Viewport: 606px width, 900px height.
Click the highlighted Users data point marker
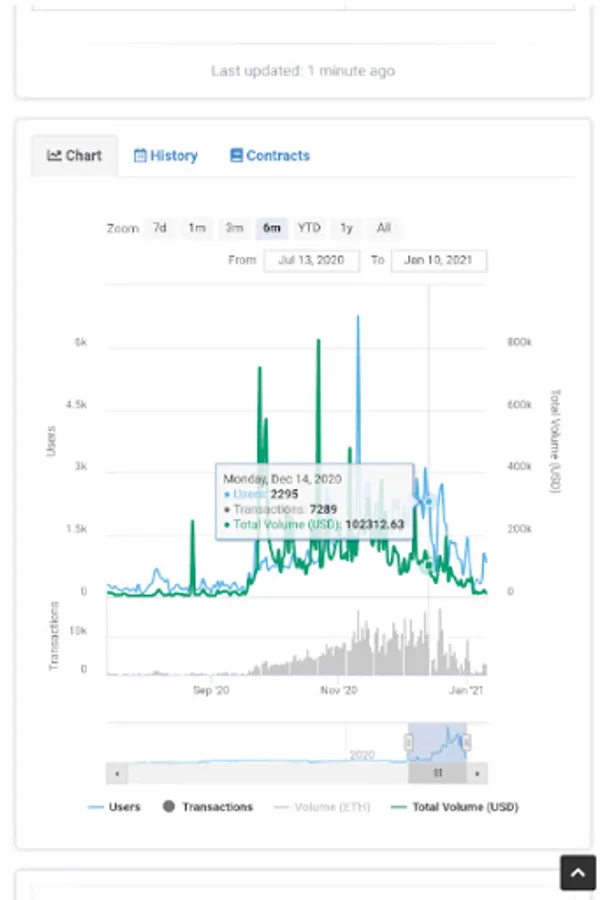(428, 502)
